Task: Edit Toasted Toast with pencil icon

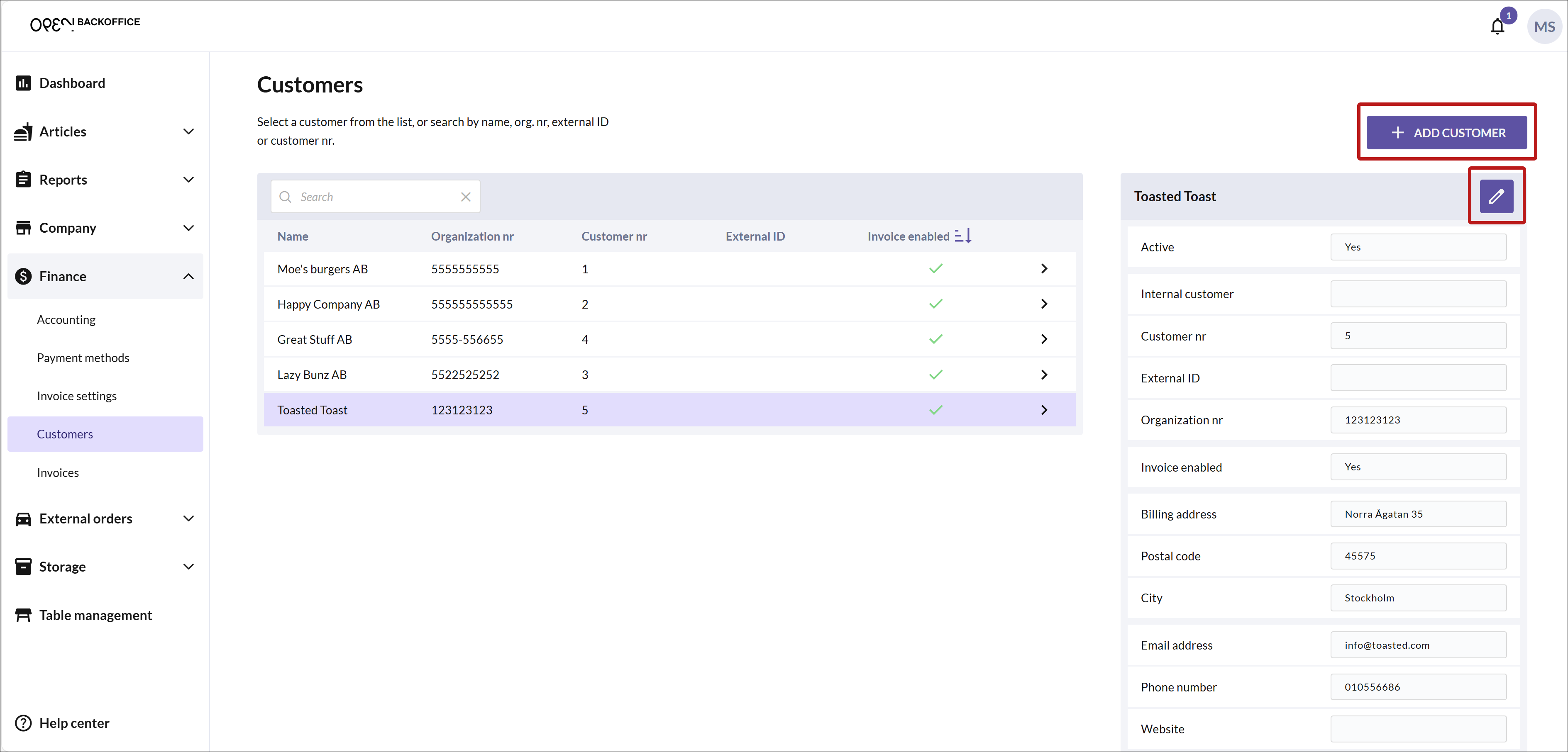Action: click(1496, 196)
